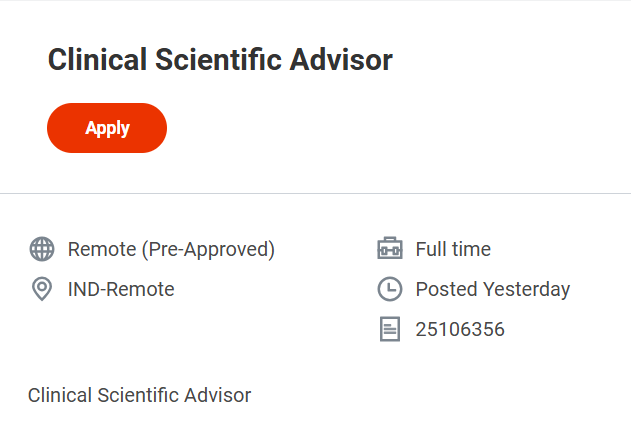Click the Remote (Pre-Approved) remote type text
631x427 pixels.
click(x=171, y=249)
